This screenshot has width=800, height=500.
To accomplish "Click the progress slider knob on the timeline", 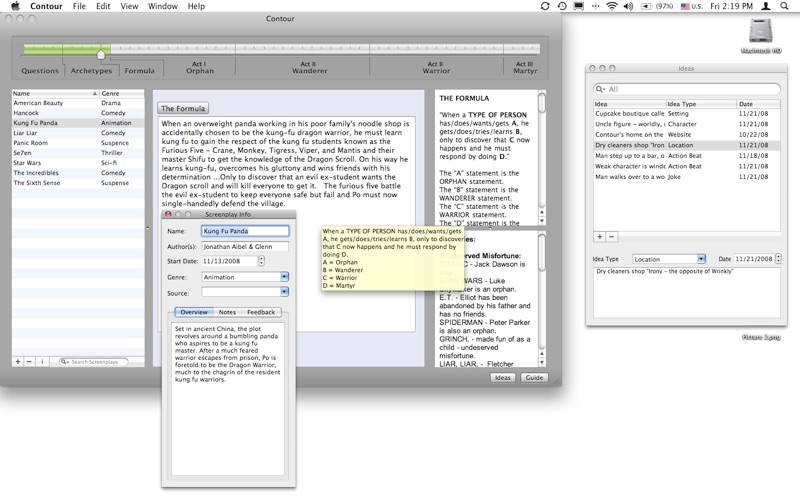I will click(x=101, y=53).
